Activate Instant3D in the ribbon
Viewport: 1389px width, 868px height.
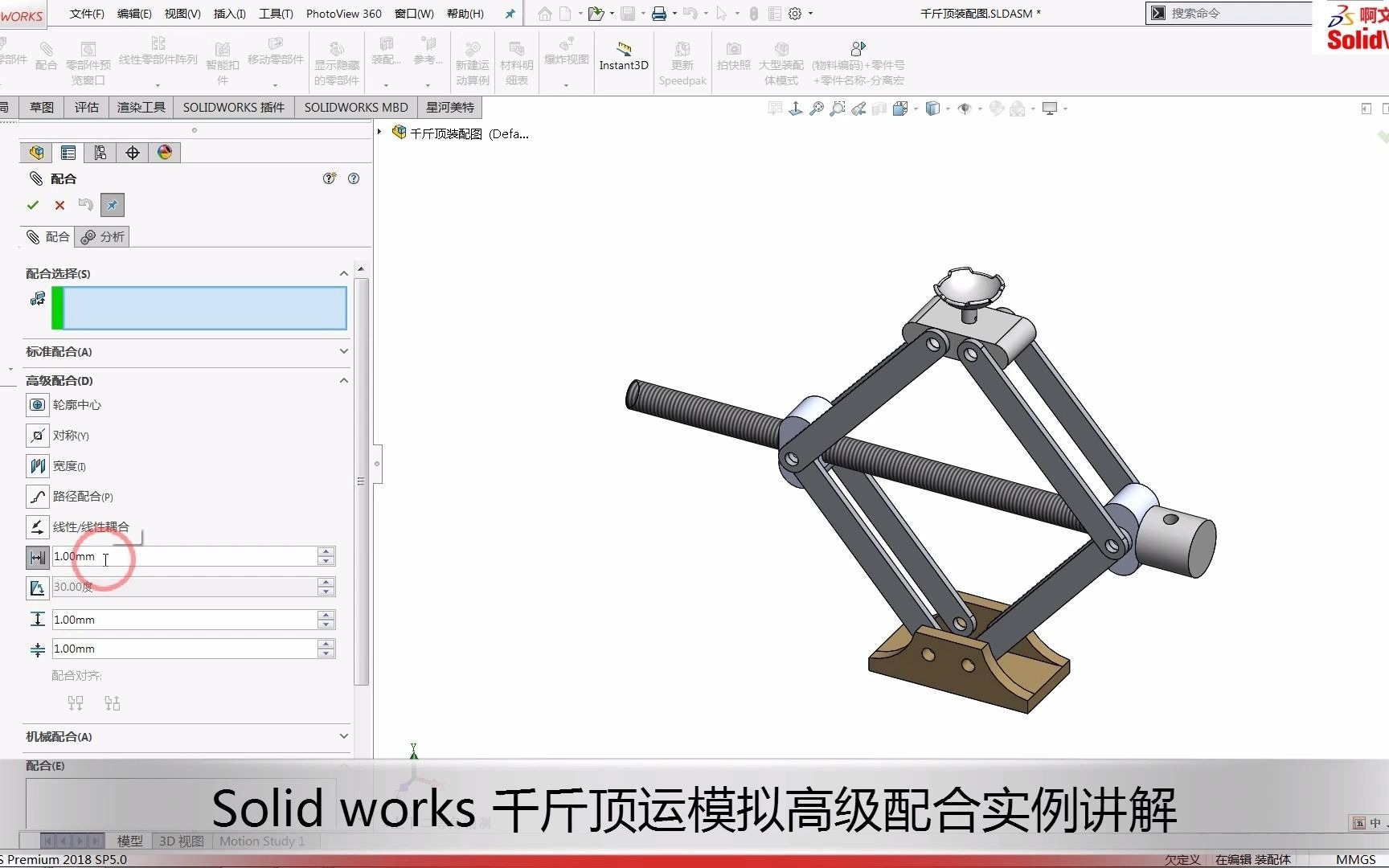623,56
